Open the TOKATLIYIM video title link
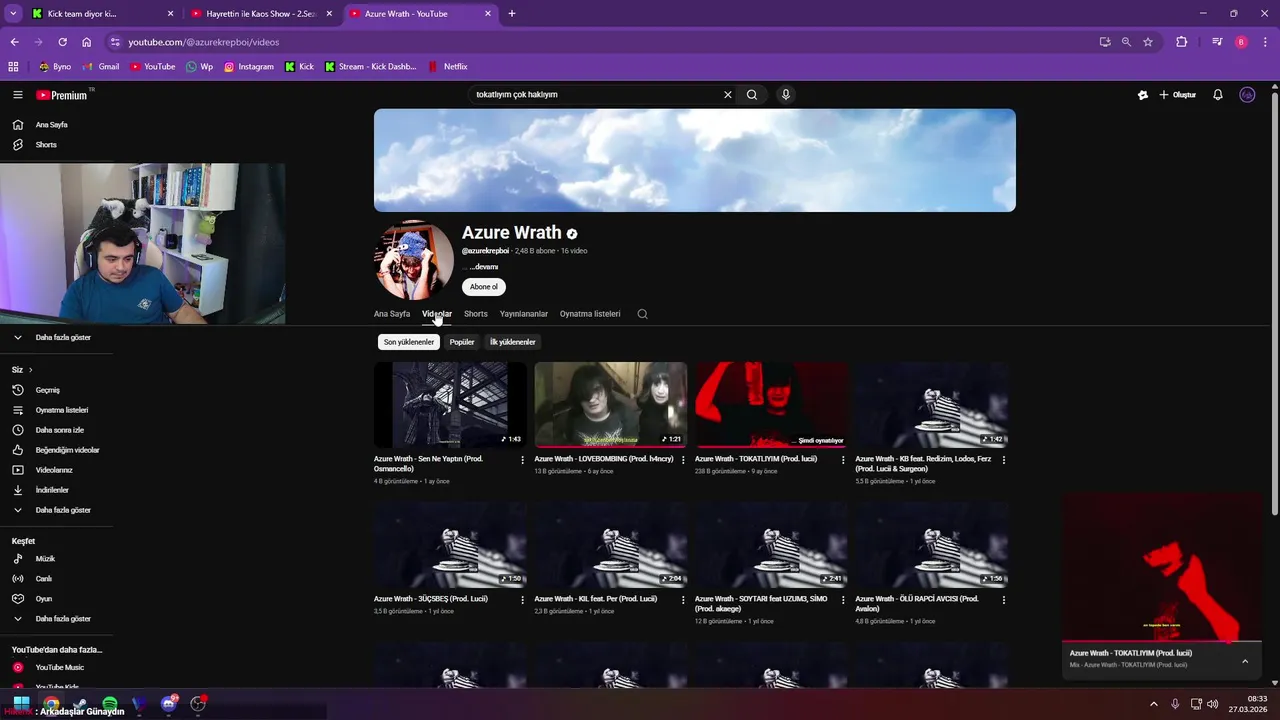1280x720 pixels. coord(756,459)
